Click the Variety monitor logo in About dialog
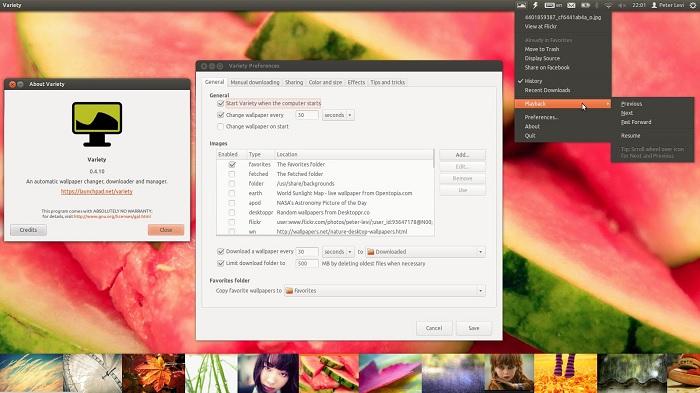 click(97, 124)
